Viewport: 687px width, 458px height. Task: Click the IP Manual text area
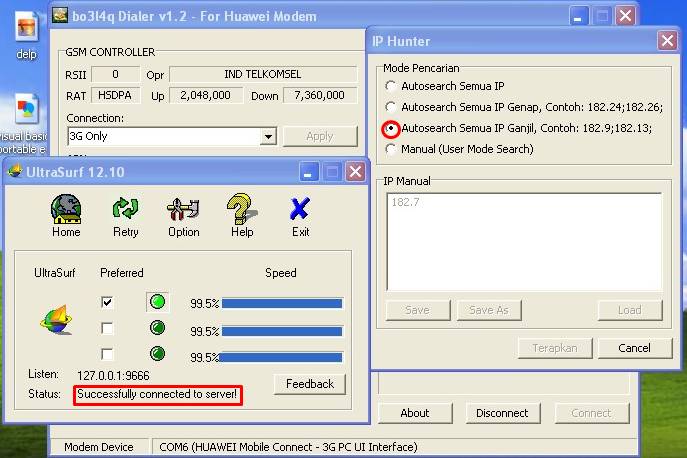point(524,242)
